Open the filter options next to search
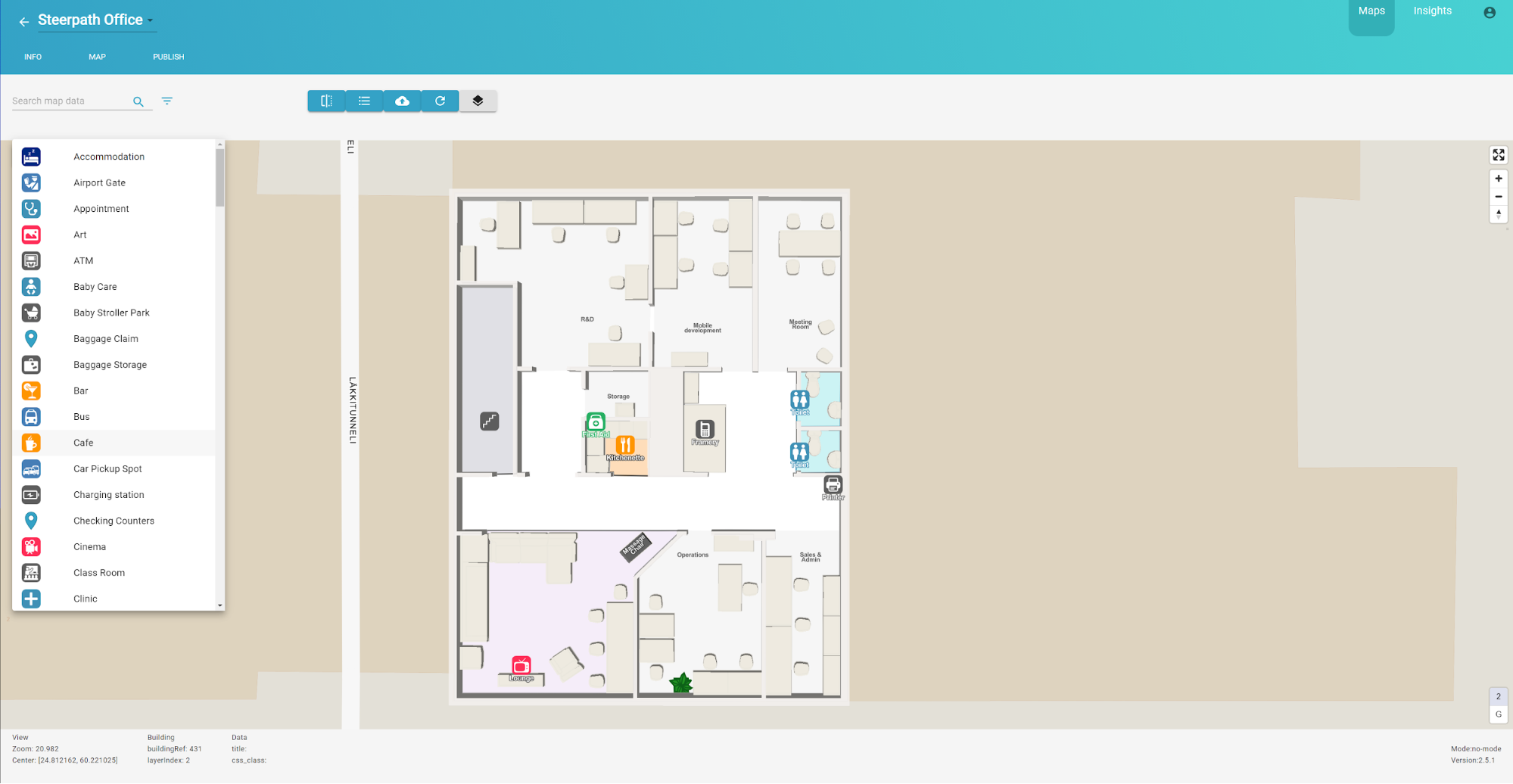Image resolution: width=1513 pixels, height=784 pixels. click(x=167, y=101)
